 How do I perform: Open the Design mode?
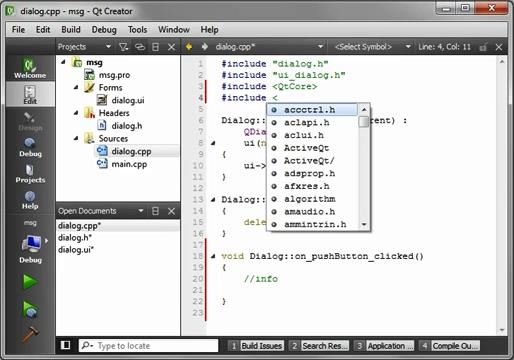[30, 121]
